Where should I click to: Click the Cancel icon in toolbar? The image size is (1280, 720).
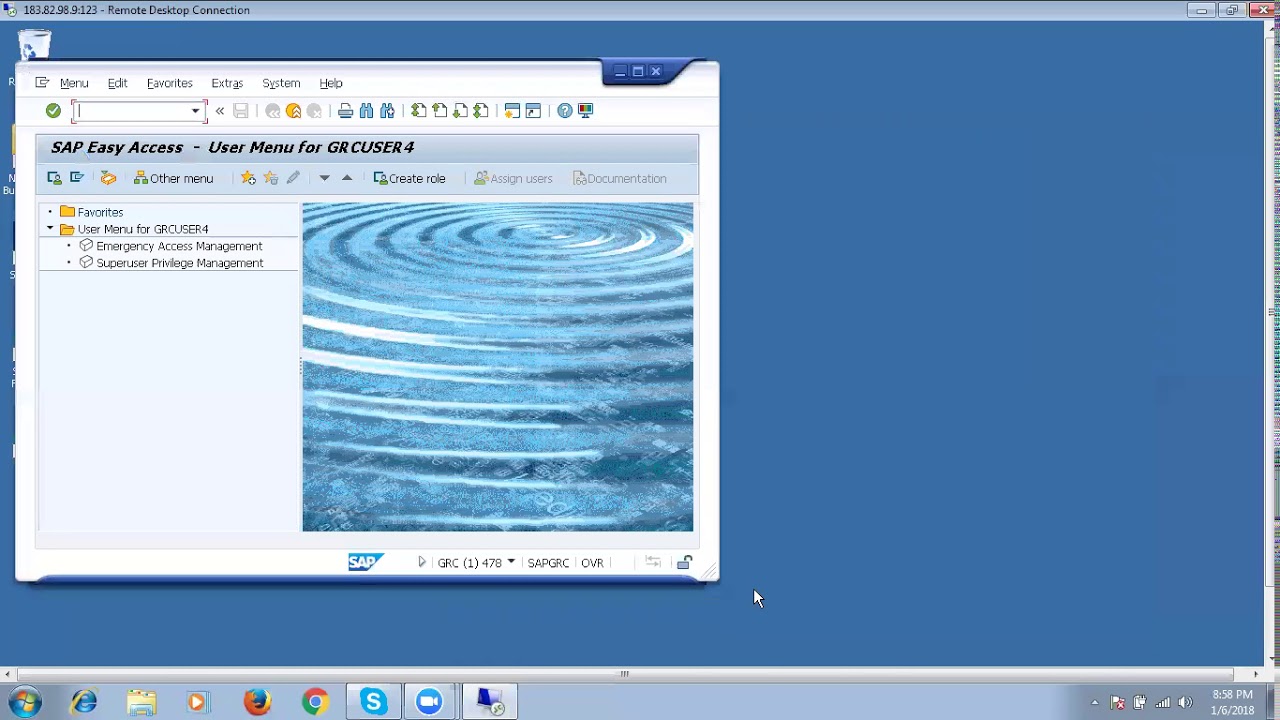tap(314, 111)
